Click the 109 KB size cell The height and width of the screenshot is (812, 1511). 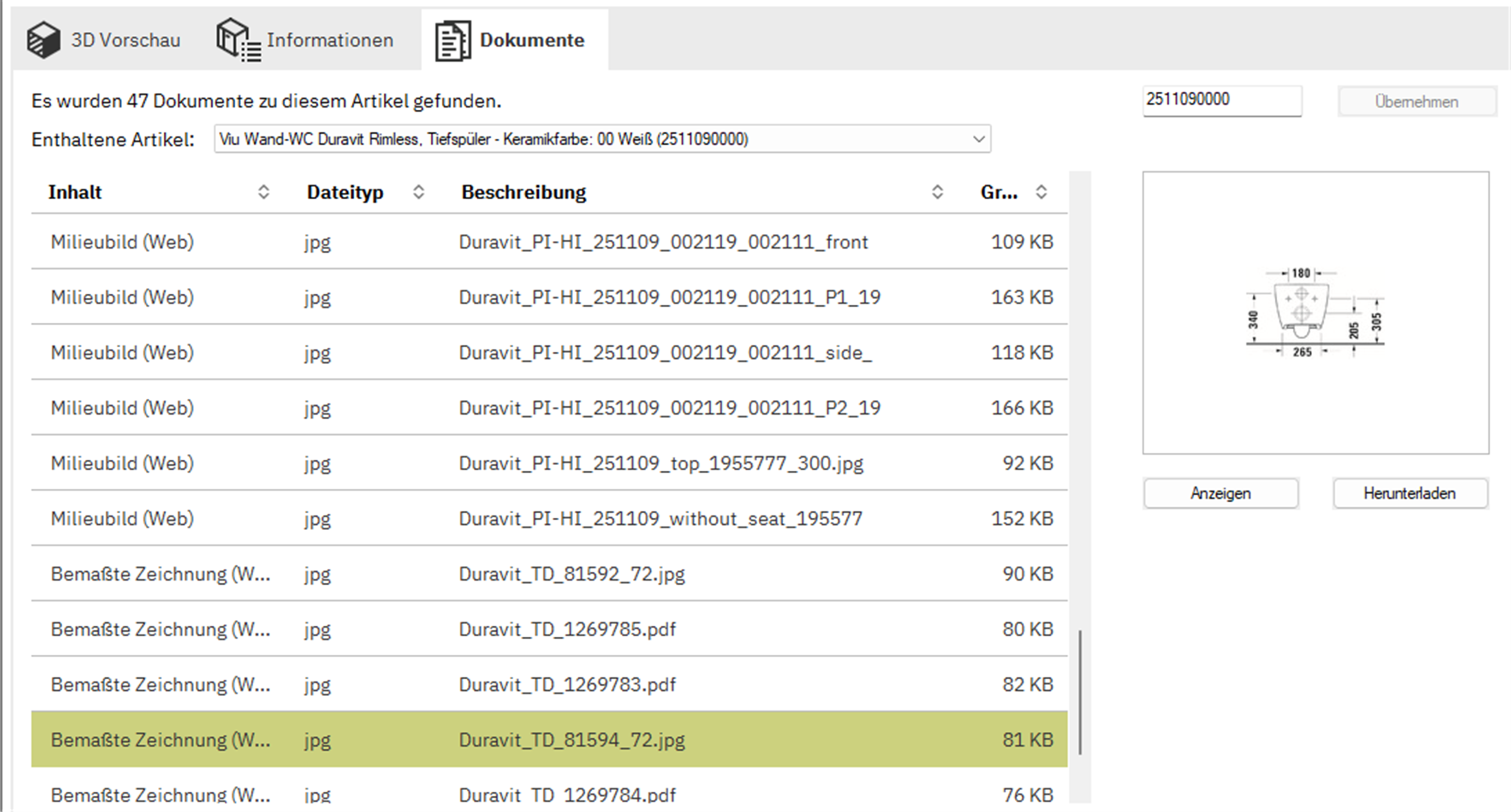1023,242
